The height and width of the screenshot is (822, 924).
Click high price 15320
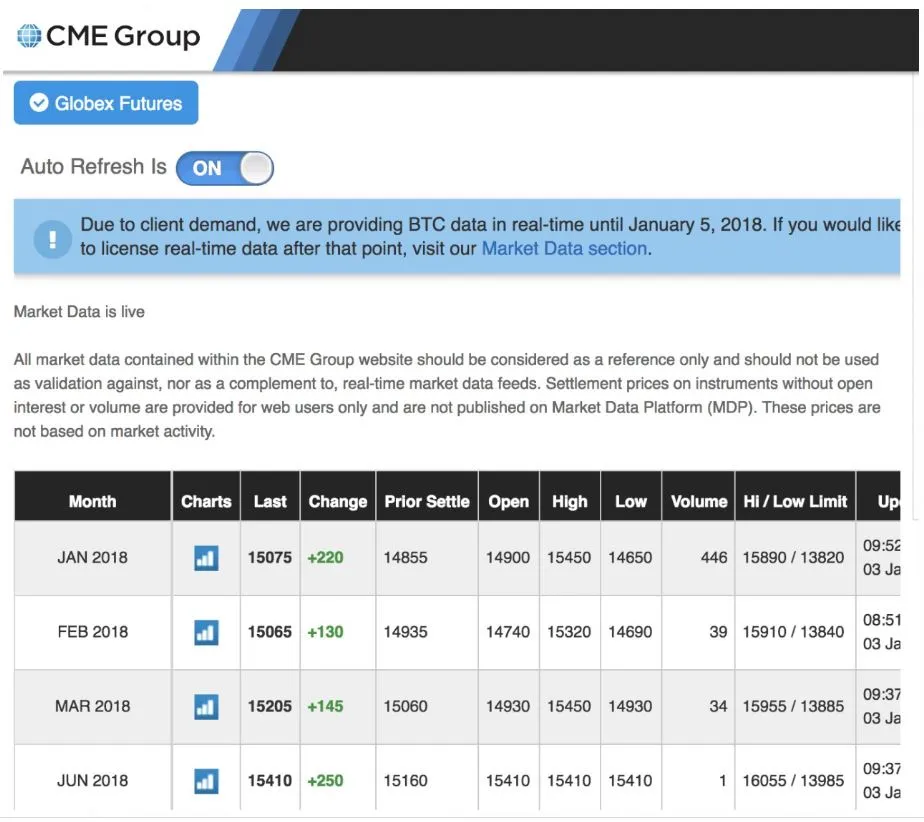(x=569, y=632)
